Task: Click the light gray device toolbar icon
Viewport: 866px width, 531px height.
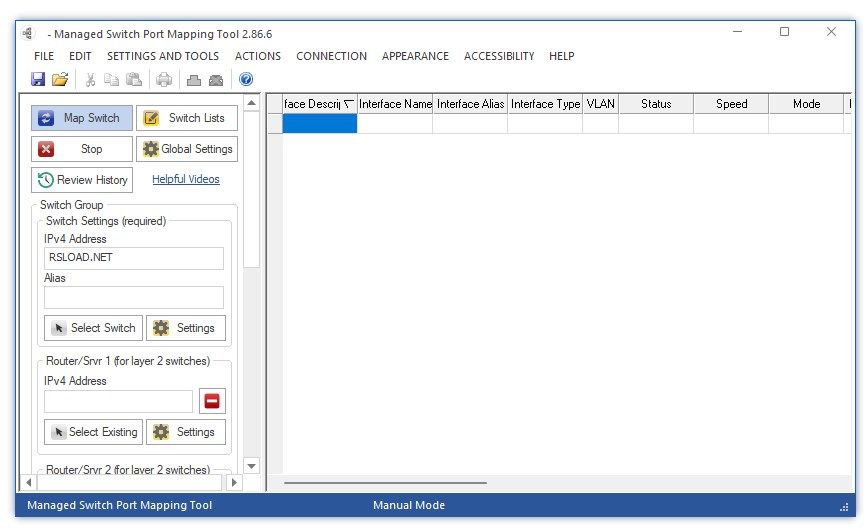Action: click(194, 81)
